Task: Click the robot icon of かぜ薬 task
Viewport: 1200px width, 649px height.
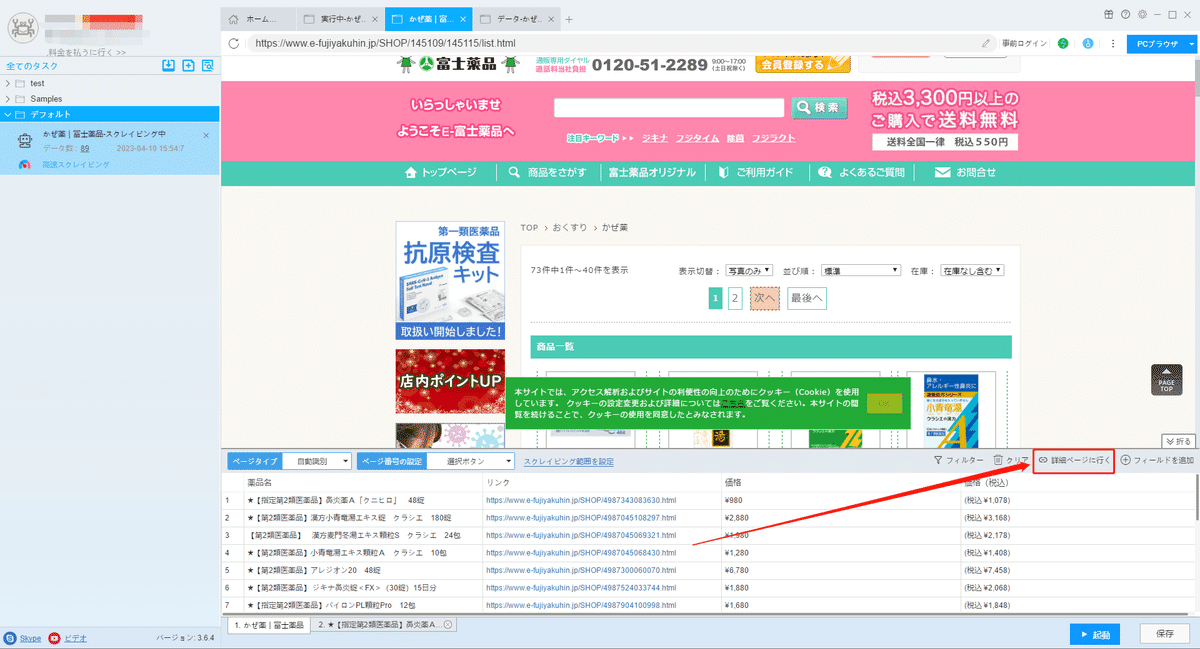Action: point(25,142)
